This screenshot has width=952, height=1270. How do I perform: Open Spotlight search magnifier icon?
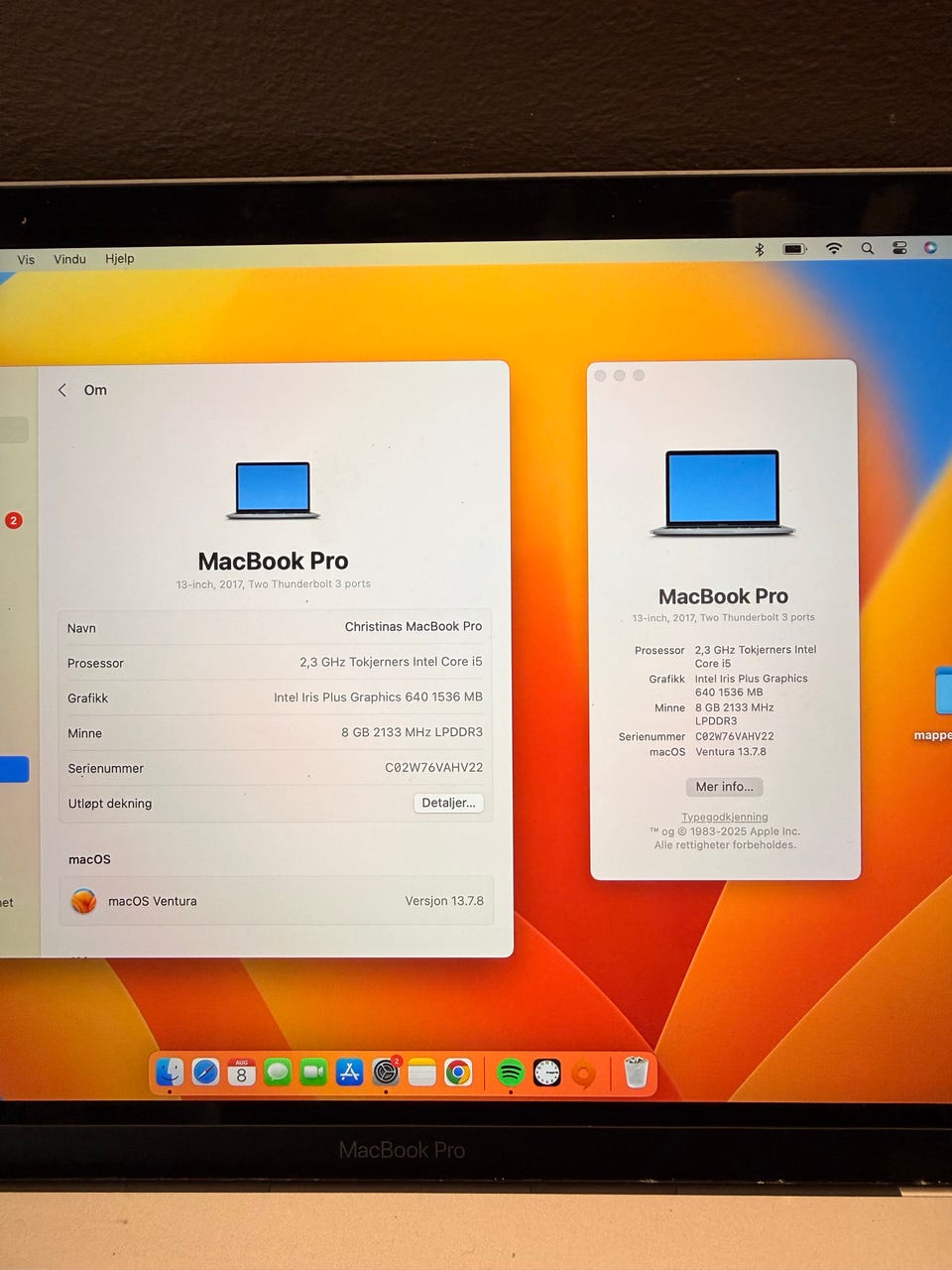[868, 248]
